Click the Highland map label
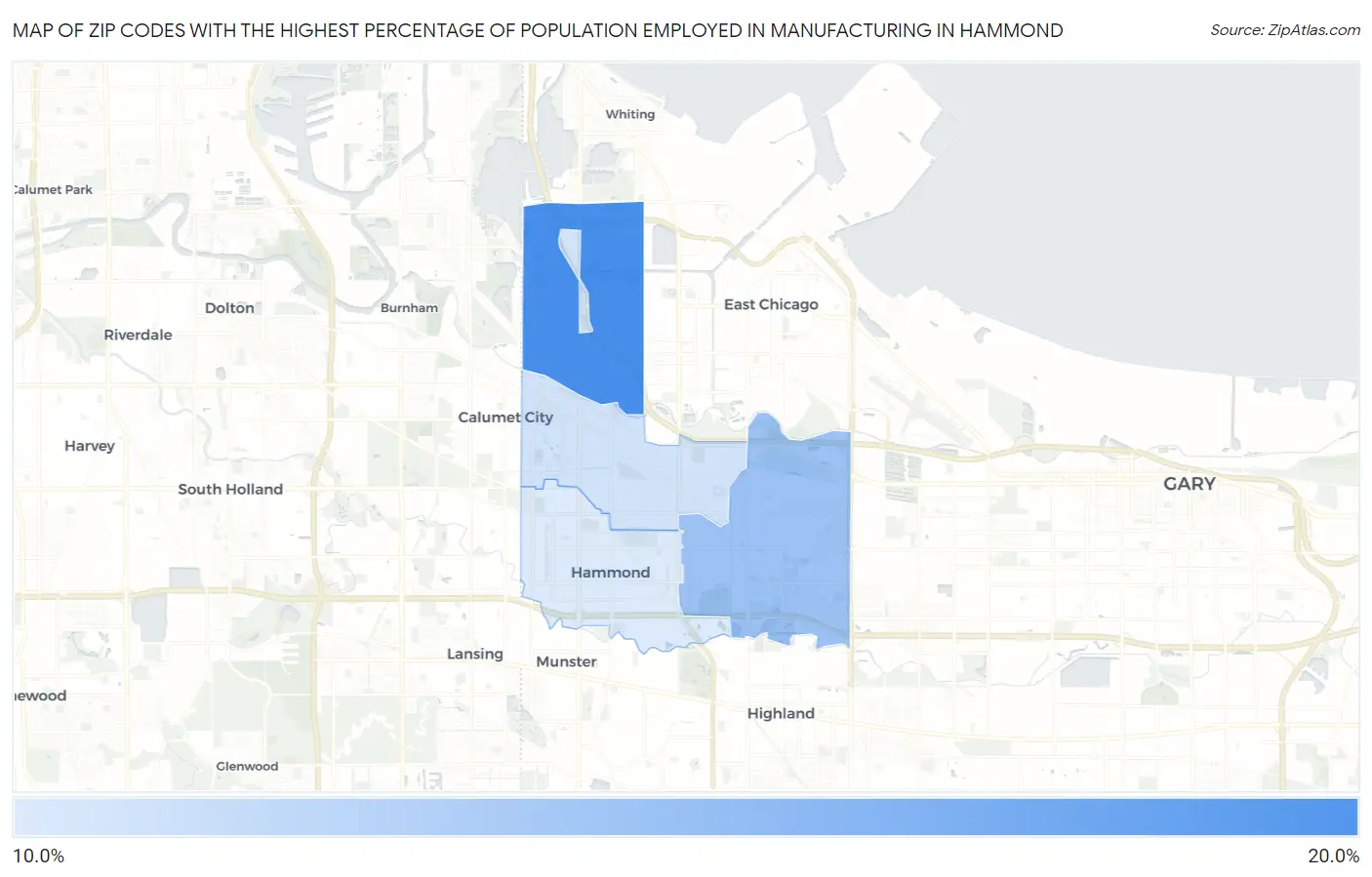This screenshot has width=1372, height=877. point(781,713)
